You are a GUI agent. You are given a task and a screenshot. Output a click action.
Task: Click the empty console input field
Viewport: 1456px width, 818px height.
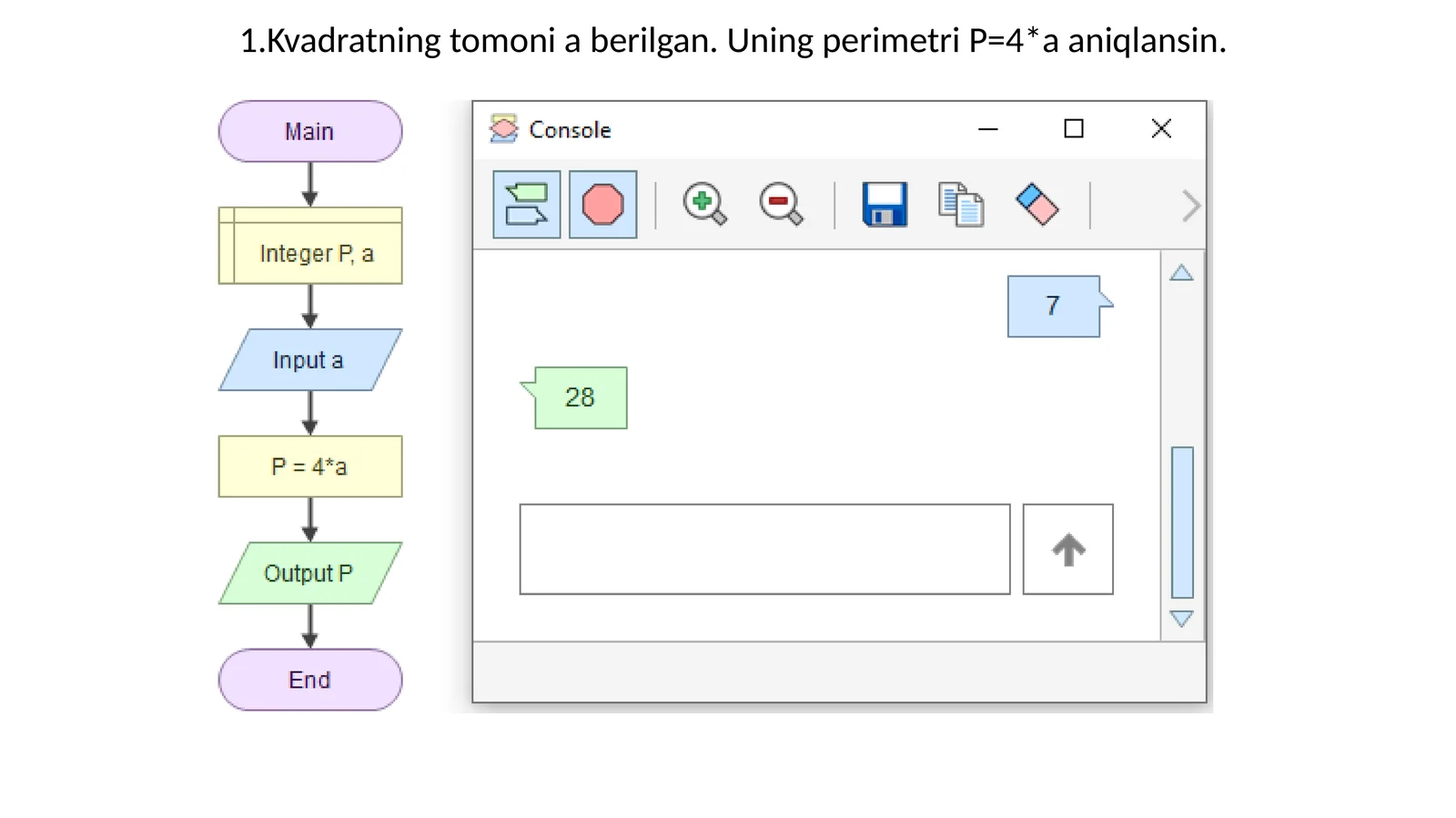pos(763,549)
